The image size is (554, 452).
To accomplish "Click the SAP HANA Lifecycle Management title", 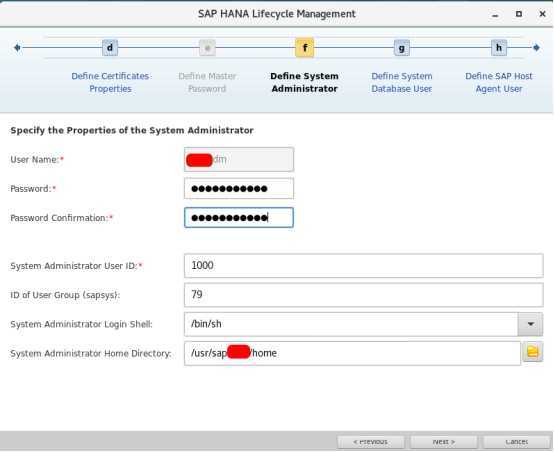I will 277,14.
